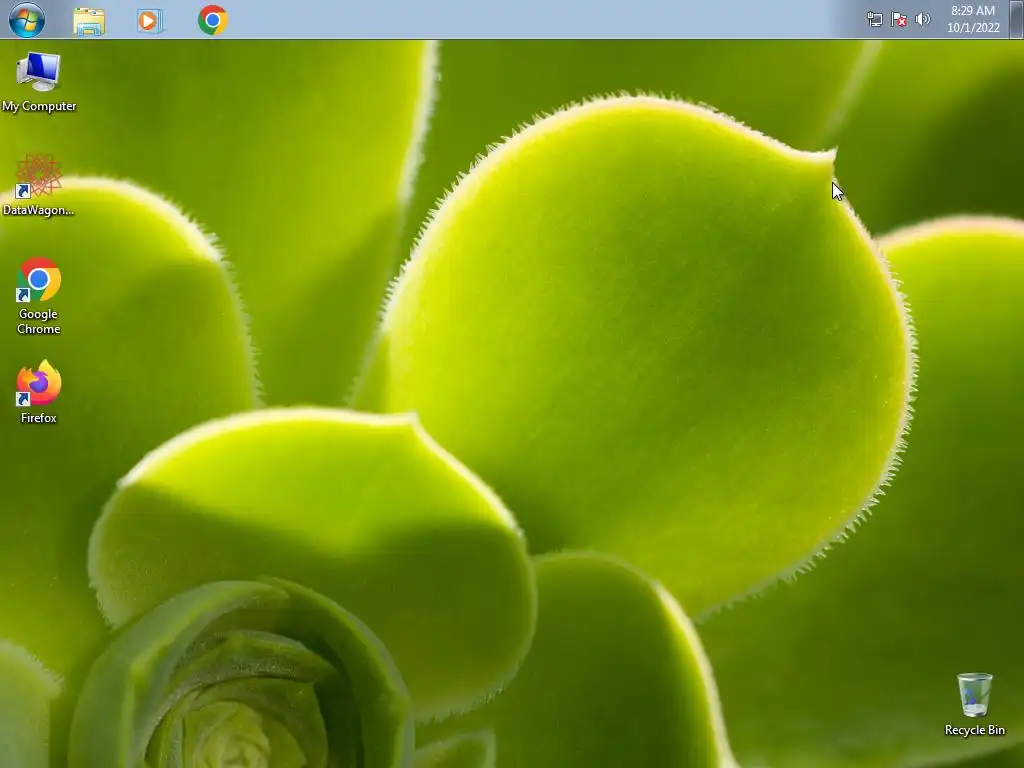Open the volume speaker tray icon
1024x768 pixels.
pos(923,20)
